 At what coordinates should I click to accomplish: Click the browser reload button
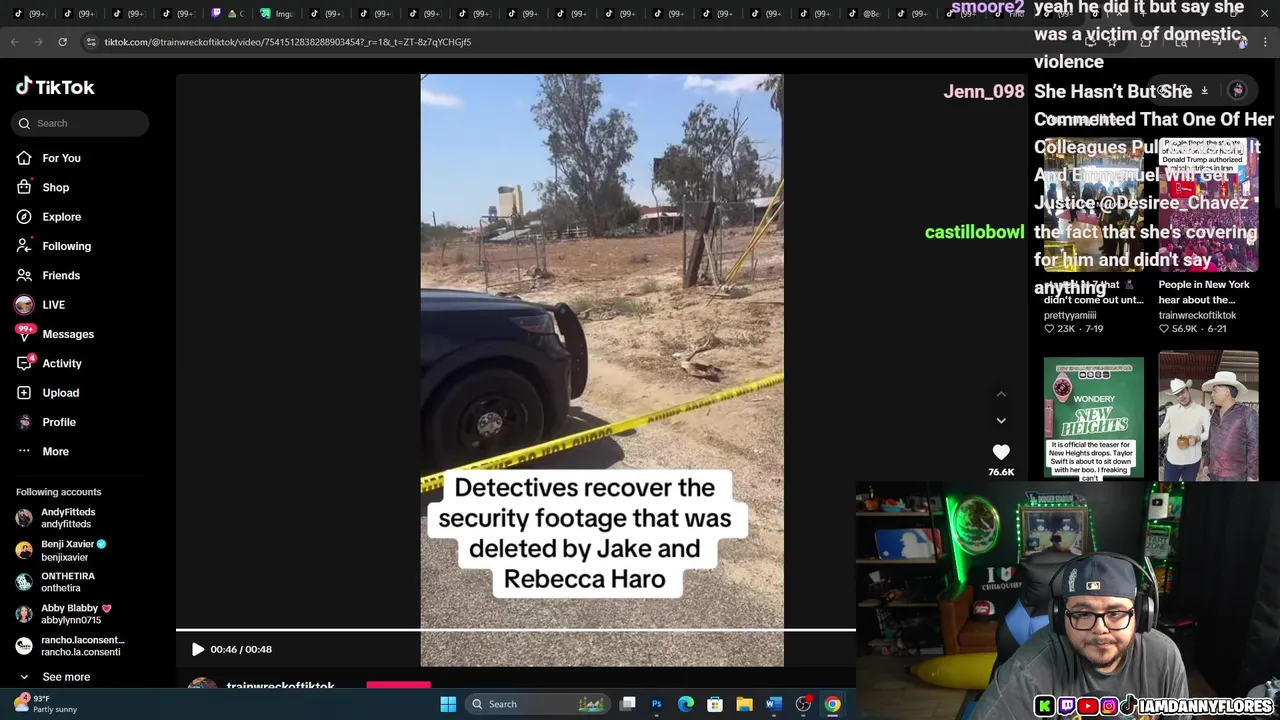pos(62,42)
